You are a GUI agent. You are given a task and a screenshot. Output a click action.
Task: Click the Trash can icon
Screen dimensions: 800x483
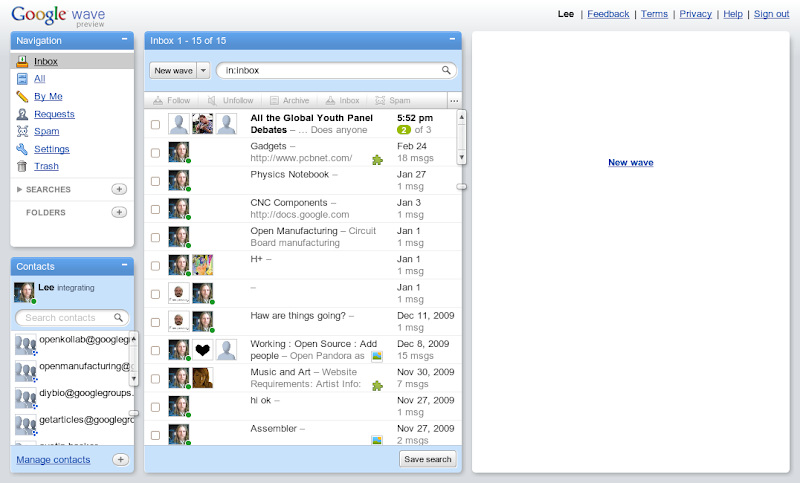pyautogui.click(x=22, y=166)
